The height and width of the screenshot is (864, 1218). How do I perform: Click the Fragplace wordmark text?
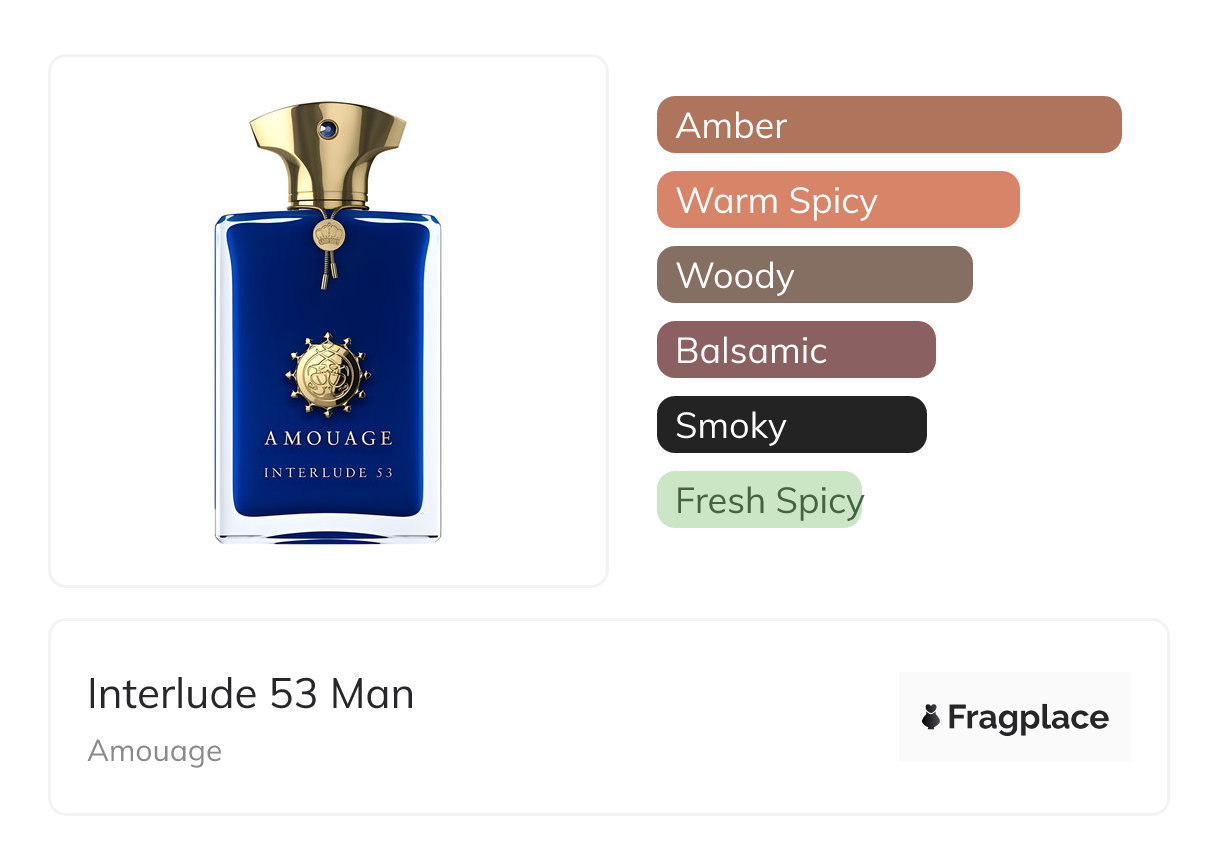pyautogui.click(x=1028, y=718)
